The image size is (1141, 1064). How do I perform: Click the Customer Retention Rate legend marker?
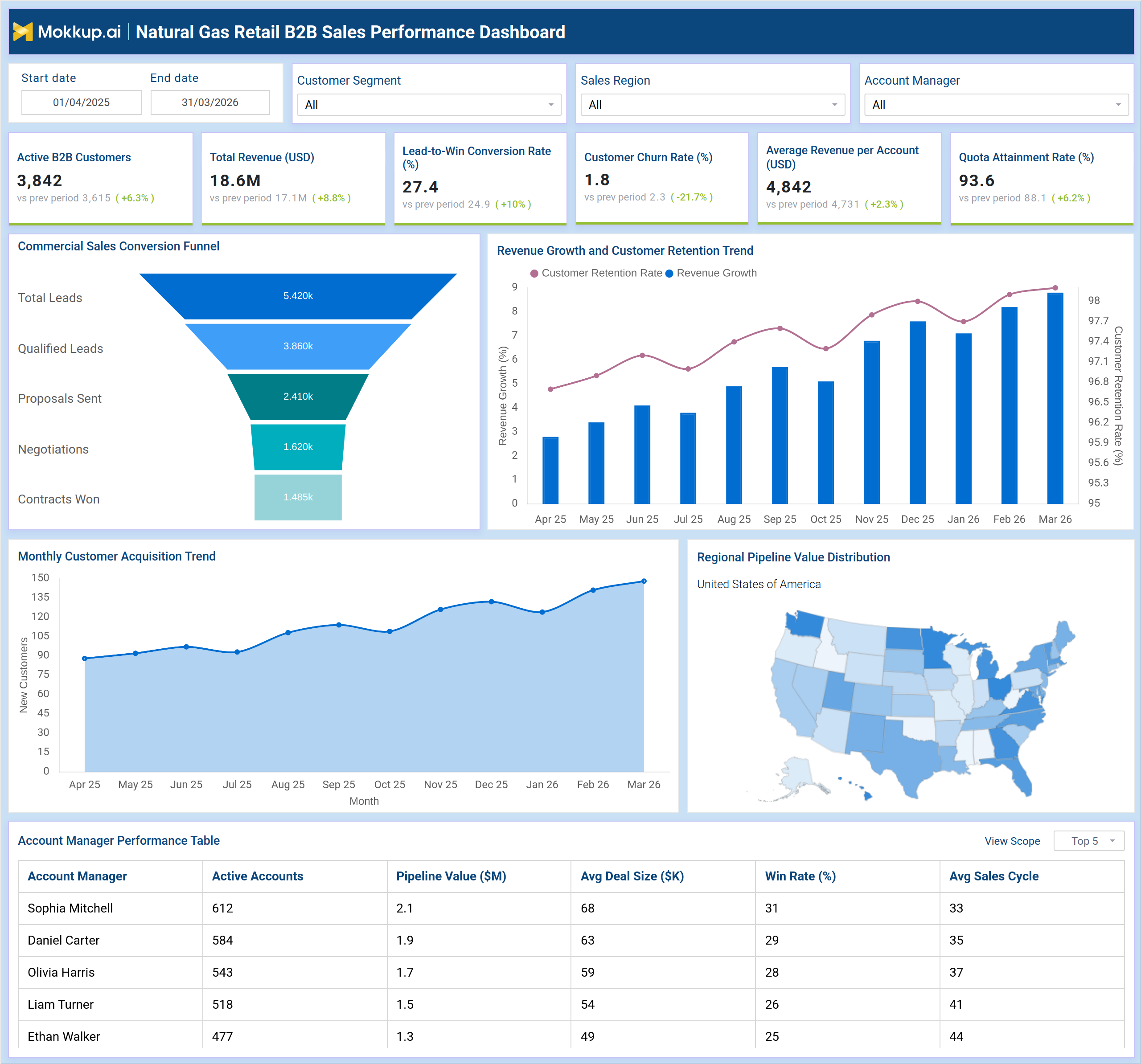coord(534,273)
